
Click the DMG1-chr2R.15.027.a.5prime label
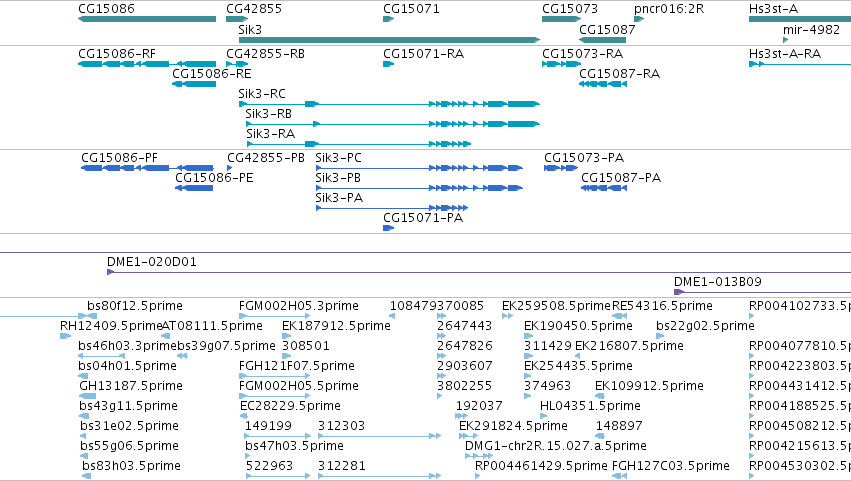(x=556, y=446)
